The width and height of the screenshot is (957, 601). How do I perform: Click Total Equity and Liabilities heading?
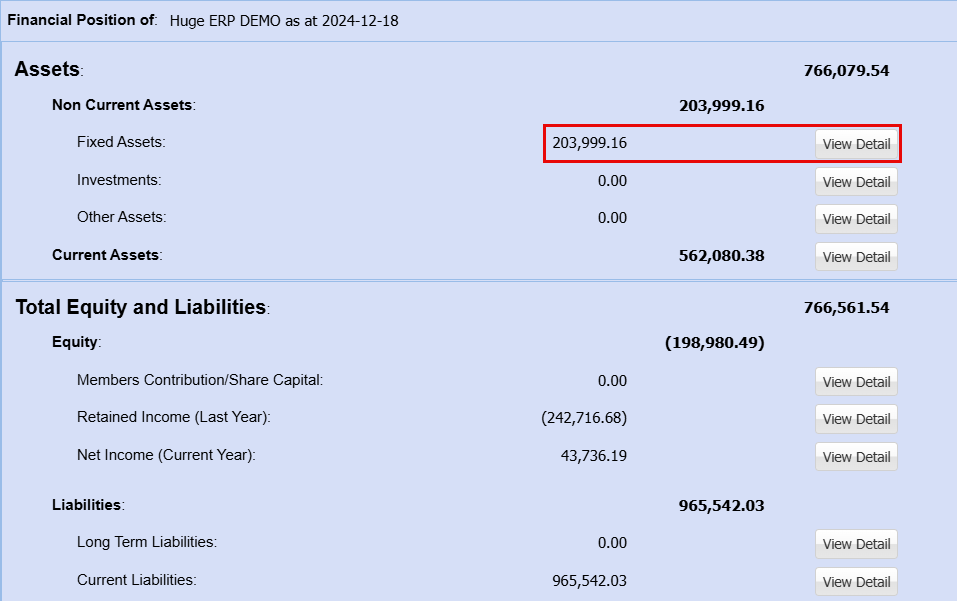[140, 307]
